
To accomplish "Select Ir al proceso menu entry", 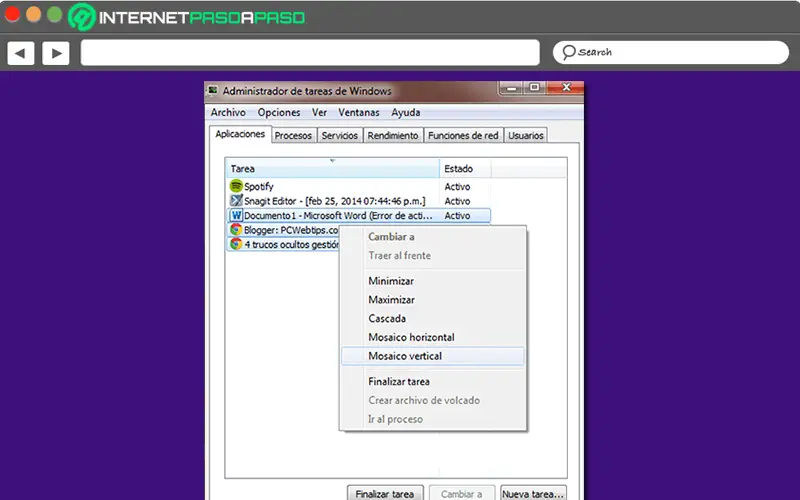I will point(433,419).
